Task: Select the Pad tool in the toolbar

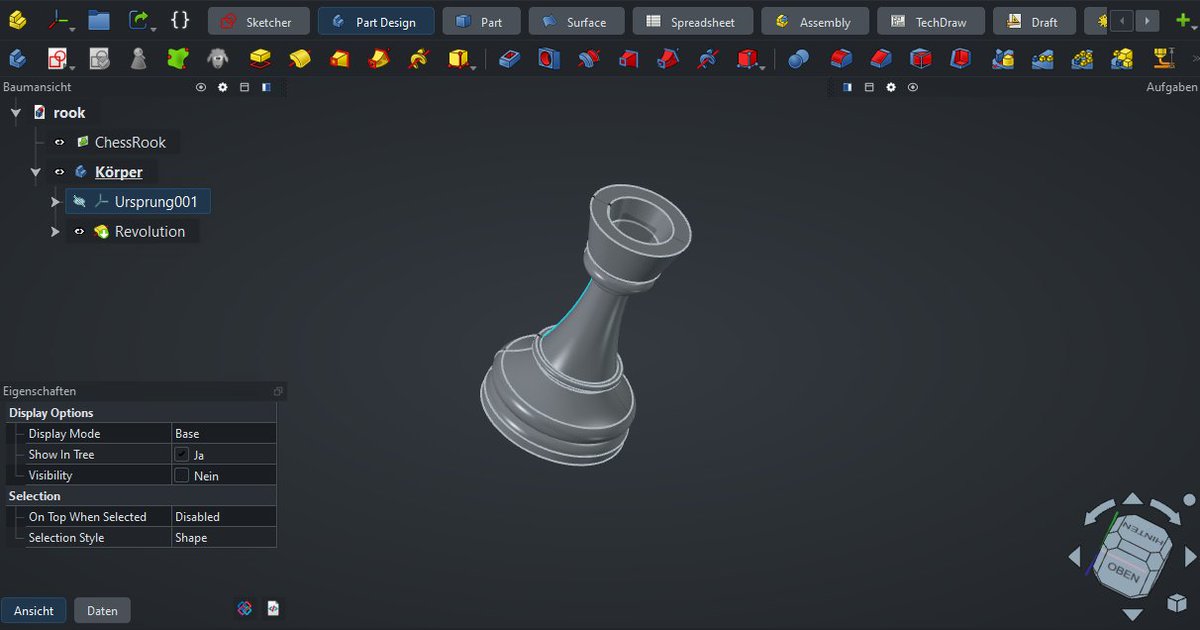Action: click(260, 59)
